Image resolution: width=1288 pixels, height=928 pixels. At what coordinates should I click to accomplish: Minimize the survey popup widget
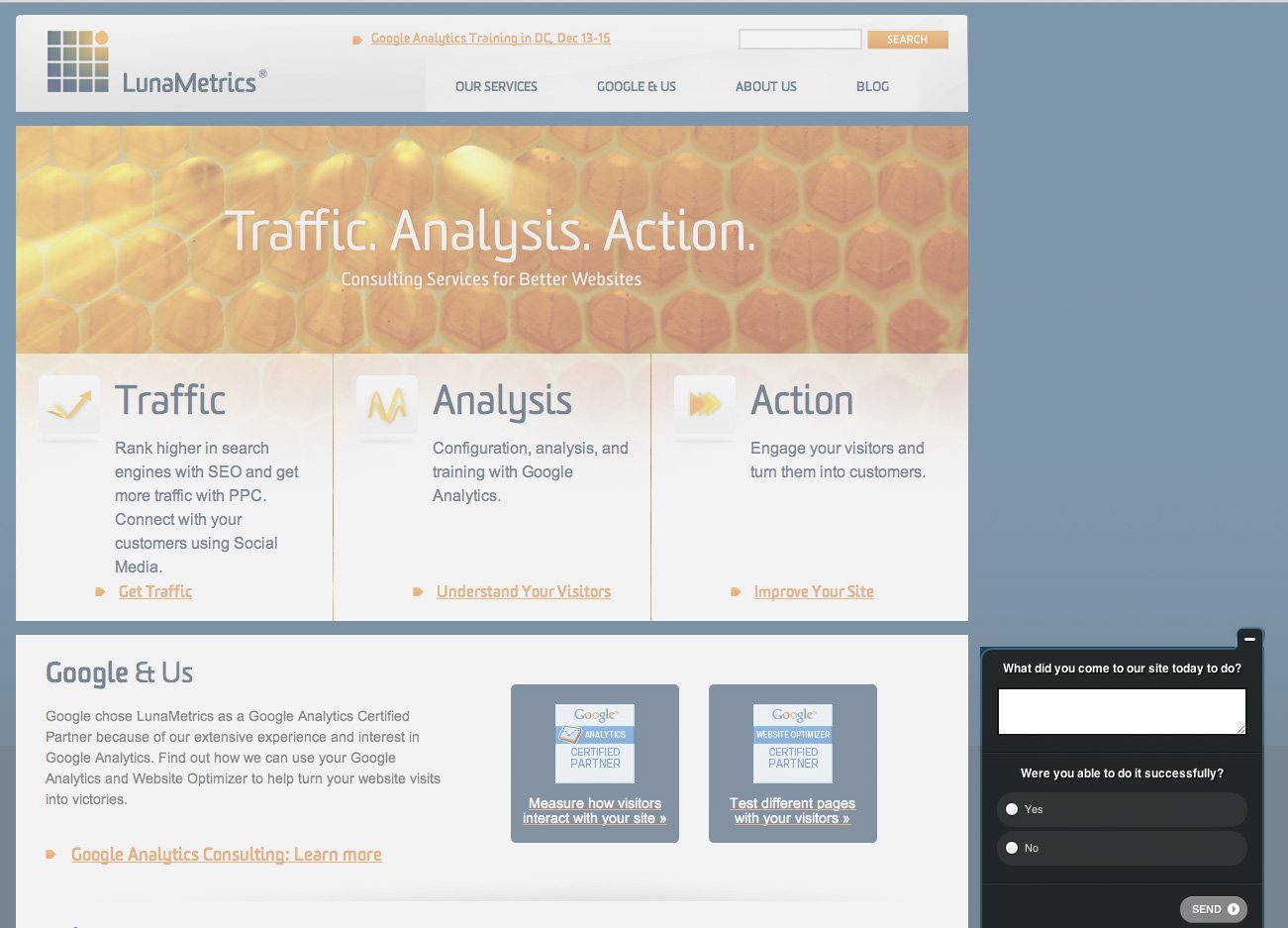click(1249, 639)
